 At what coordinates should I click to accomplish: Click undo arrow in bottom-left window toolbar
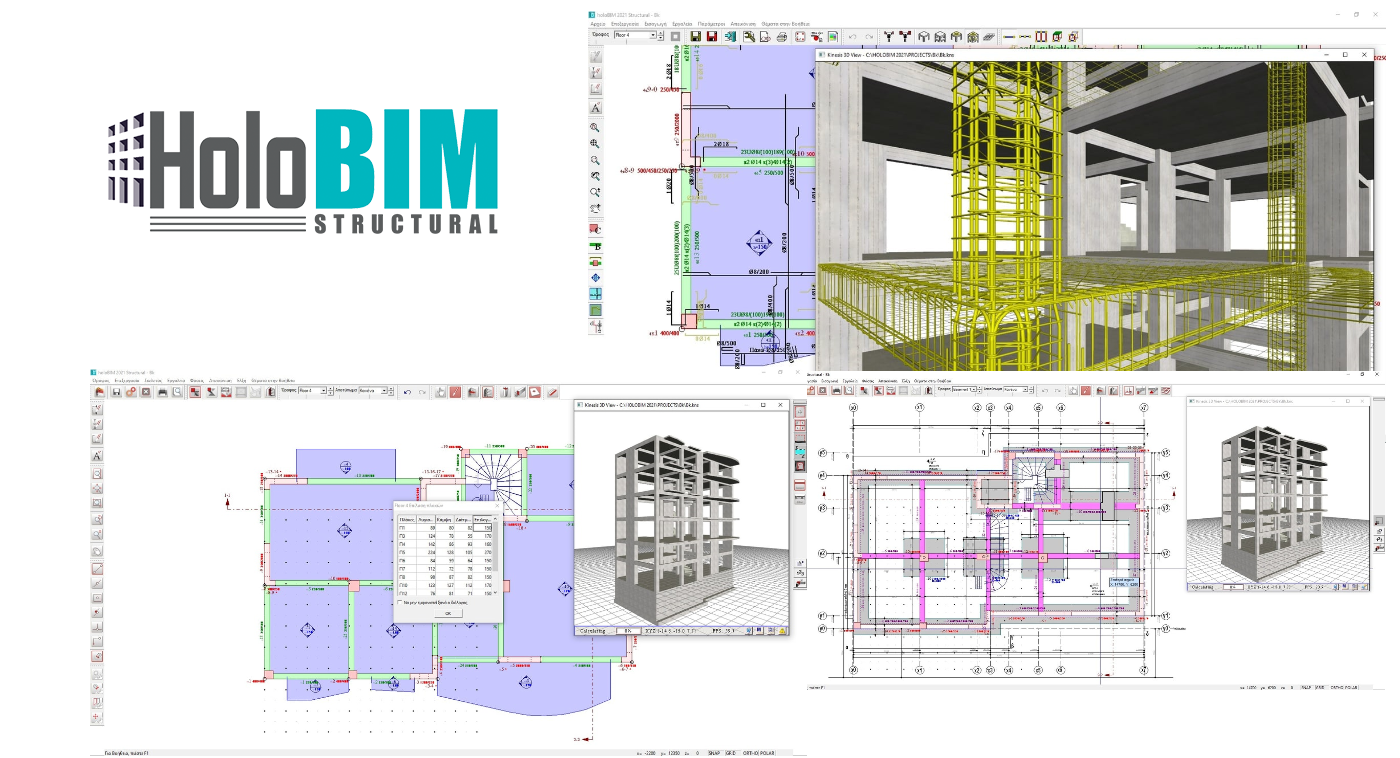(x=407, y=392)
